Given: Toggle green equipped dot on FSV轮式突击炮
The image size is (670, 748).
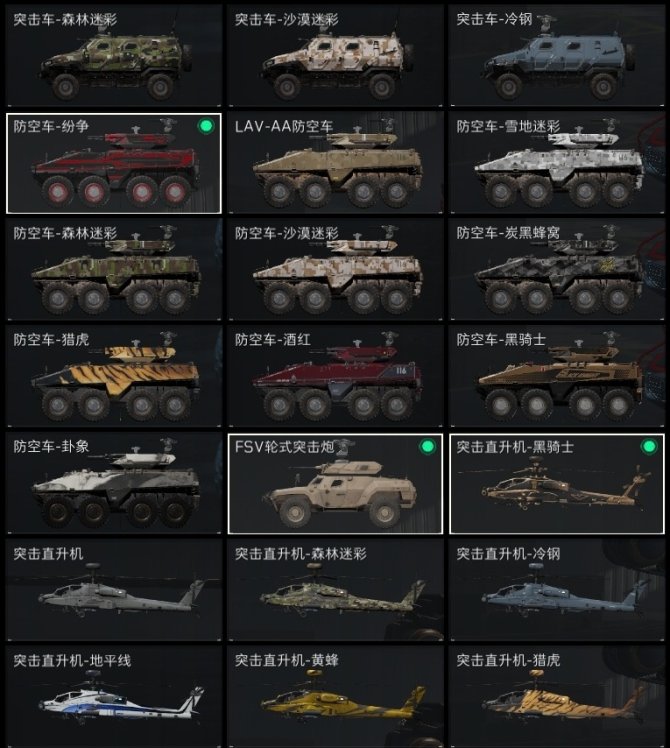Looking at the screenshot, I should 428,447.
